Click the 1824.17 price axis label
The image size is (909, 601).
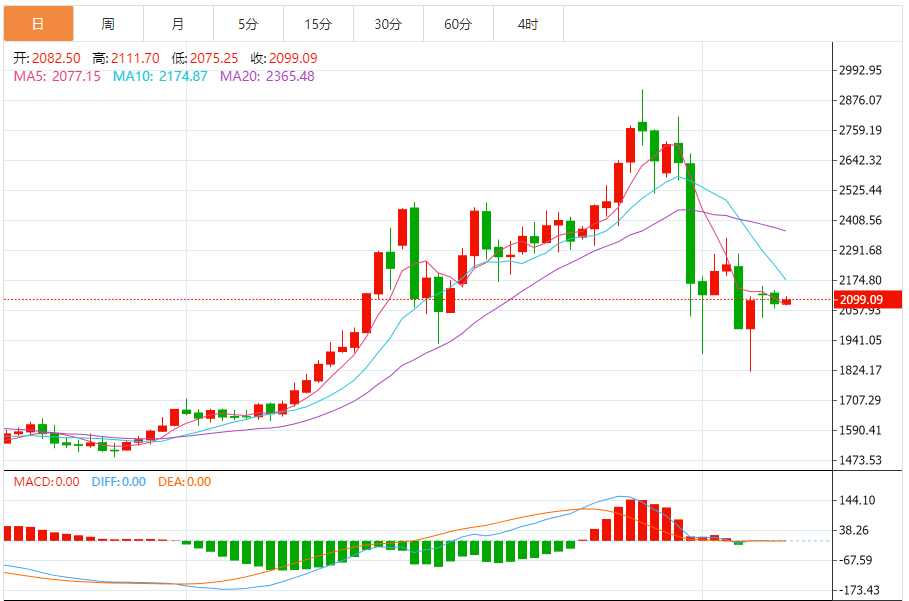tap(860, 370)
